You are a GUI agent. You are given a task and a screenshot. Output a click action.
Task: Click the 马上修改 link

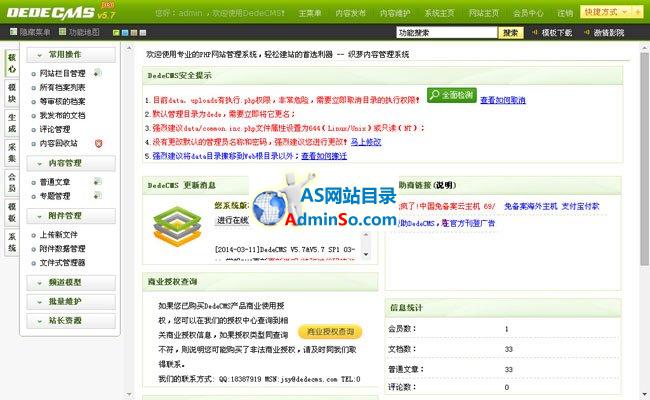click(366, 142)
